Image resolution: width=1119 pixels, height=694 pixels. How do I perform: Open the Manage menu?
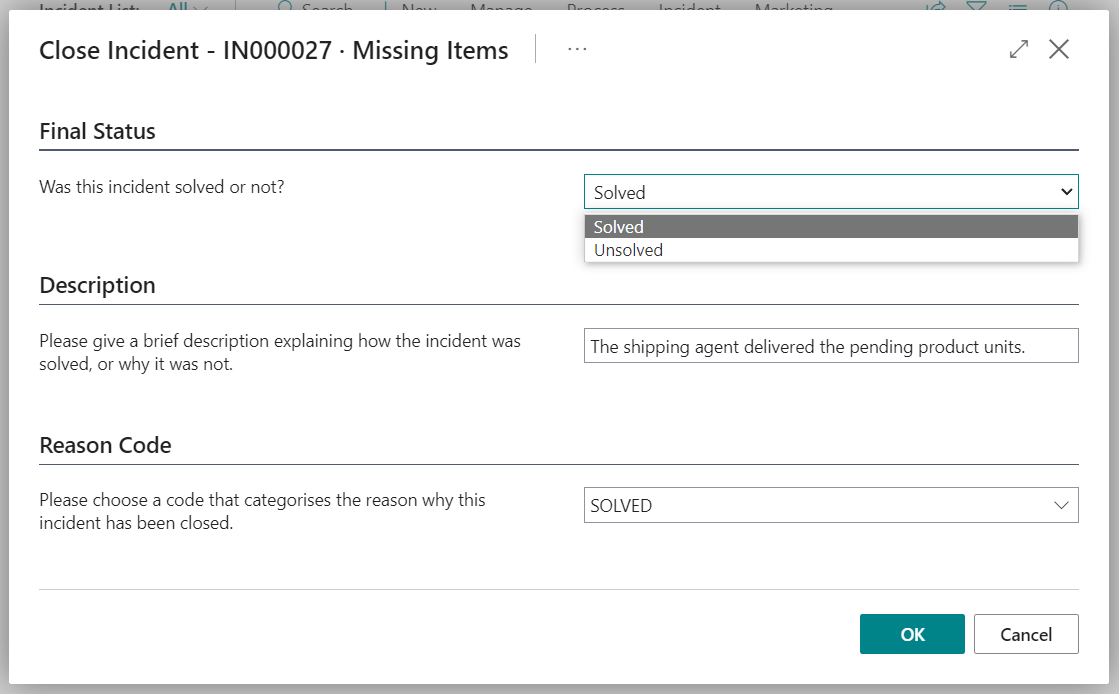[x=501, y=8]
